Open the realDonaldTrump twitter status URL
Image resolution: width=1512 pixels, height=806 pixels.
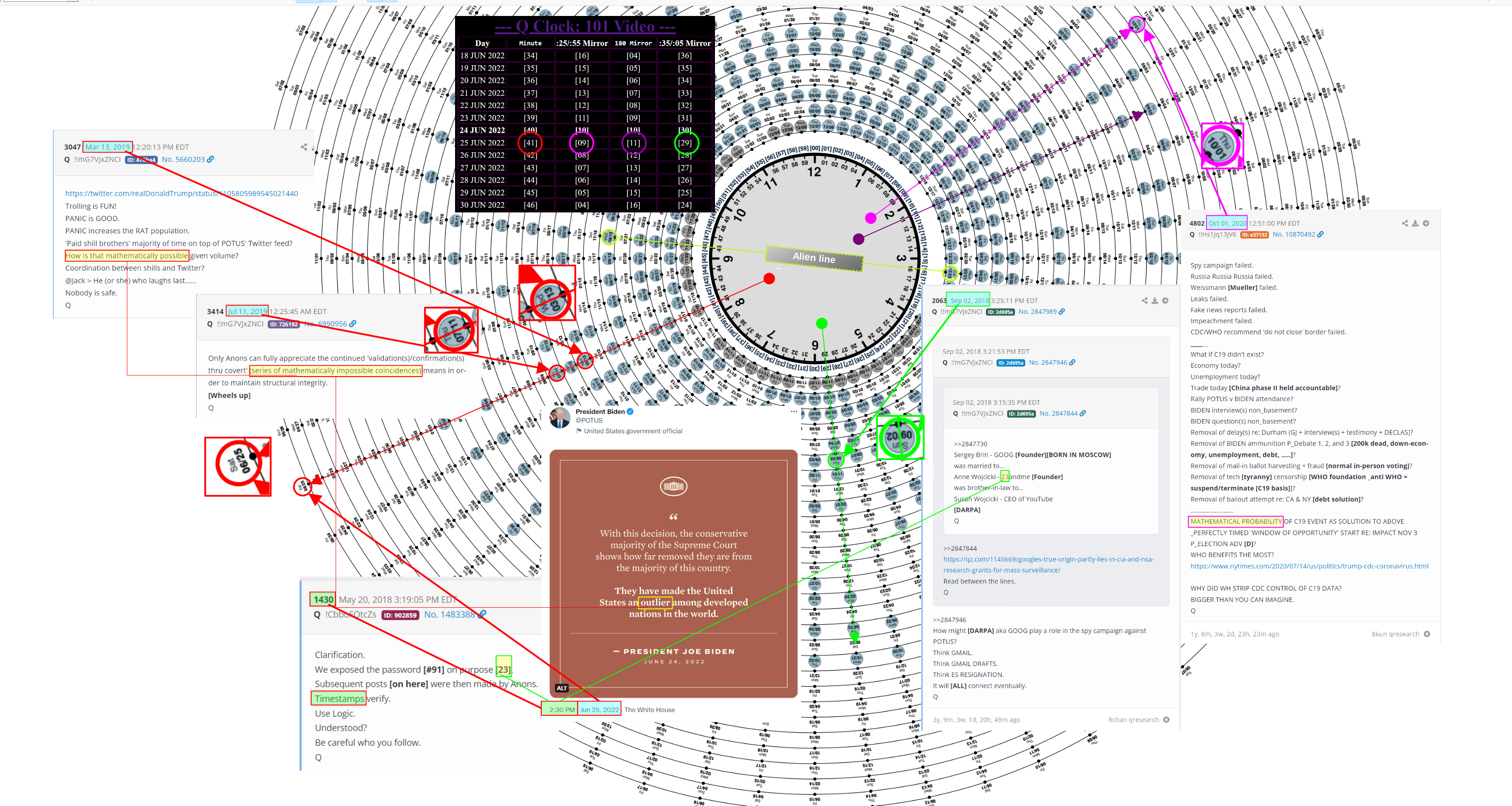click(181, 194)
